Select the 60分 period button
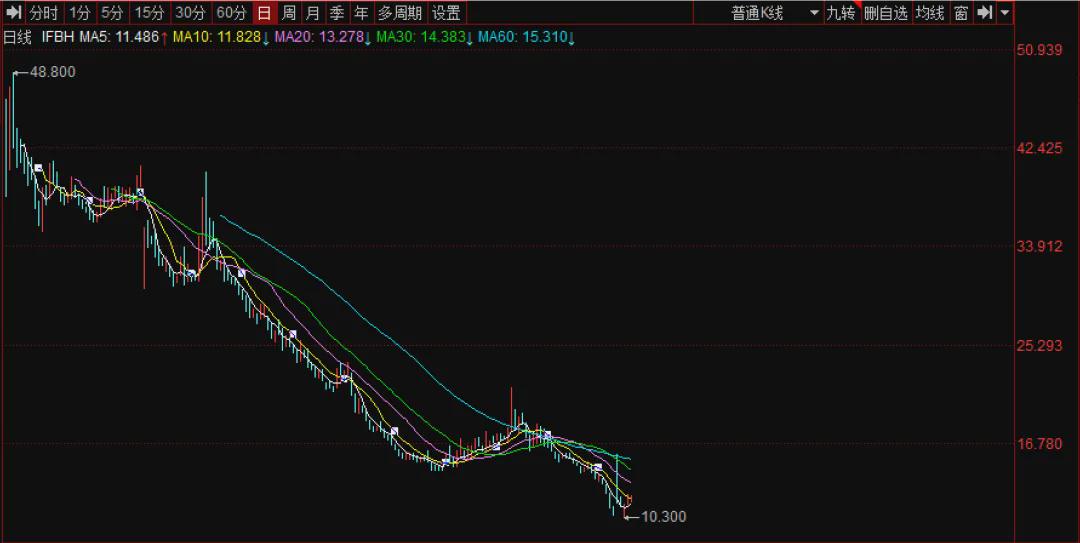The height and width of the screenshot is (543, 1080). 231,13
